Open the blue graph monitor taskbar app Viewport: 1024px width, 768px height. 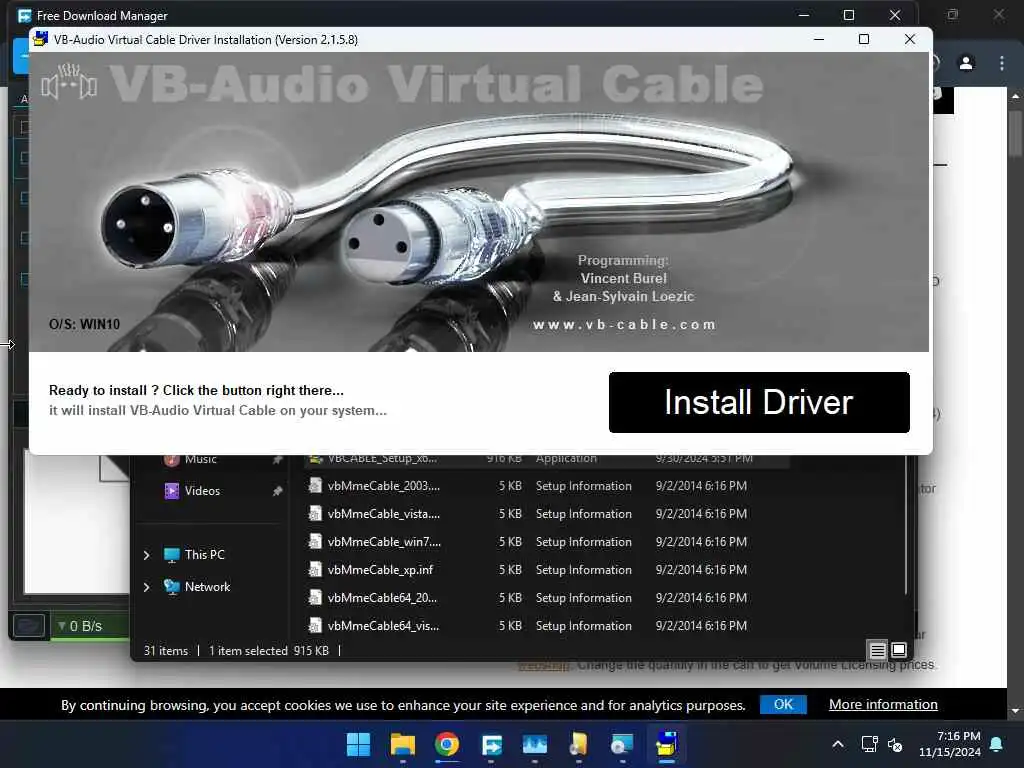point(535,744)
